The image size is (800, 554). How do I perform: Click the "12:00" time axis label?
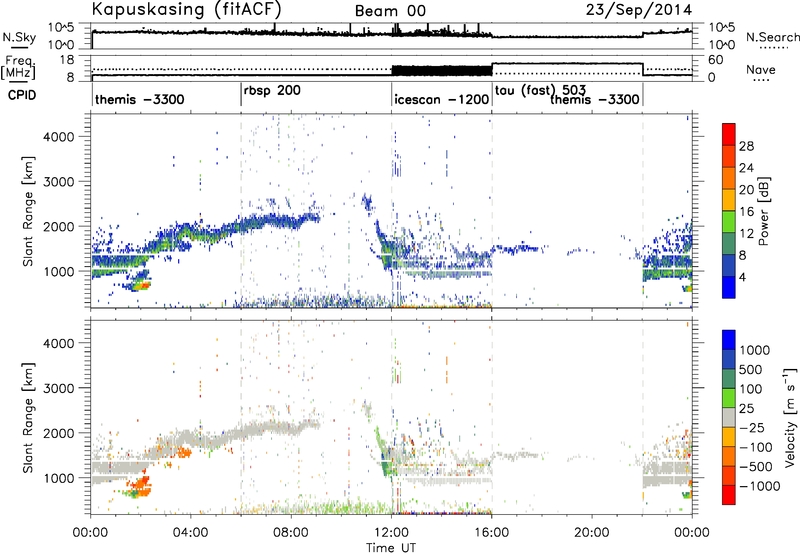391,533
